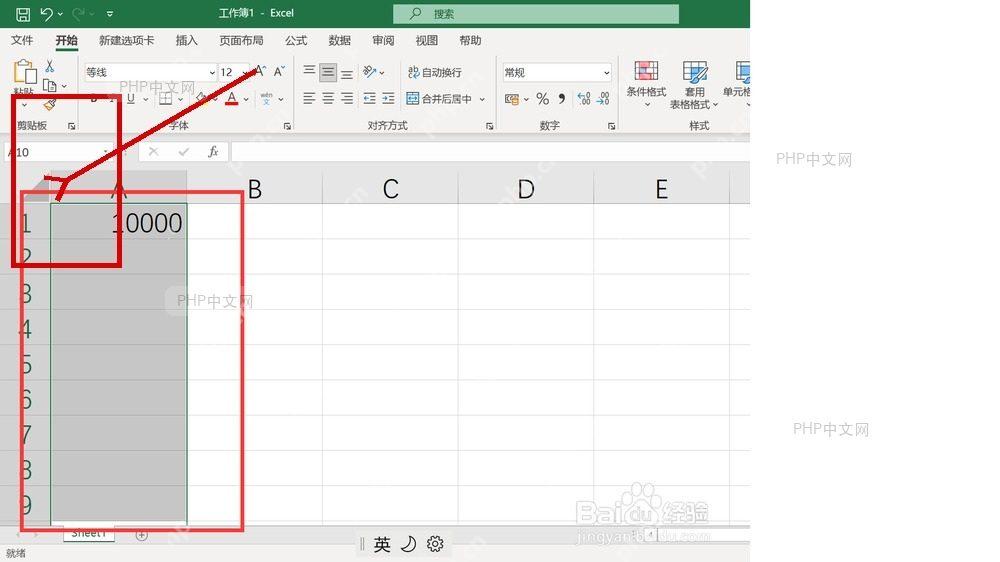Click the decrease indent icon
This screenshot has height=562, width=1000.
point(369,98)
